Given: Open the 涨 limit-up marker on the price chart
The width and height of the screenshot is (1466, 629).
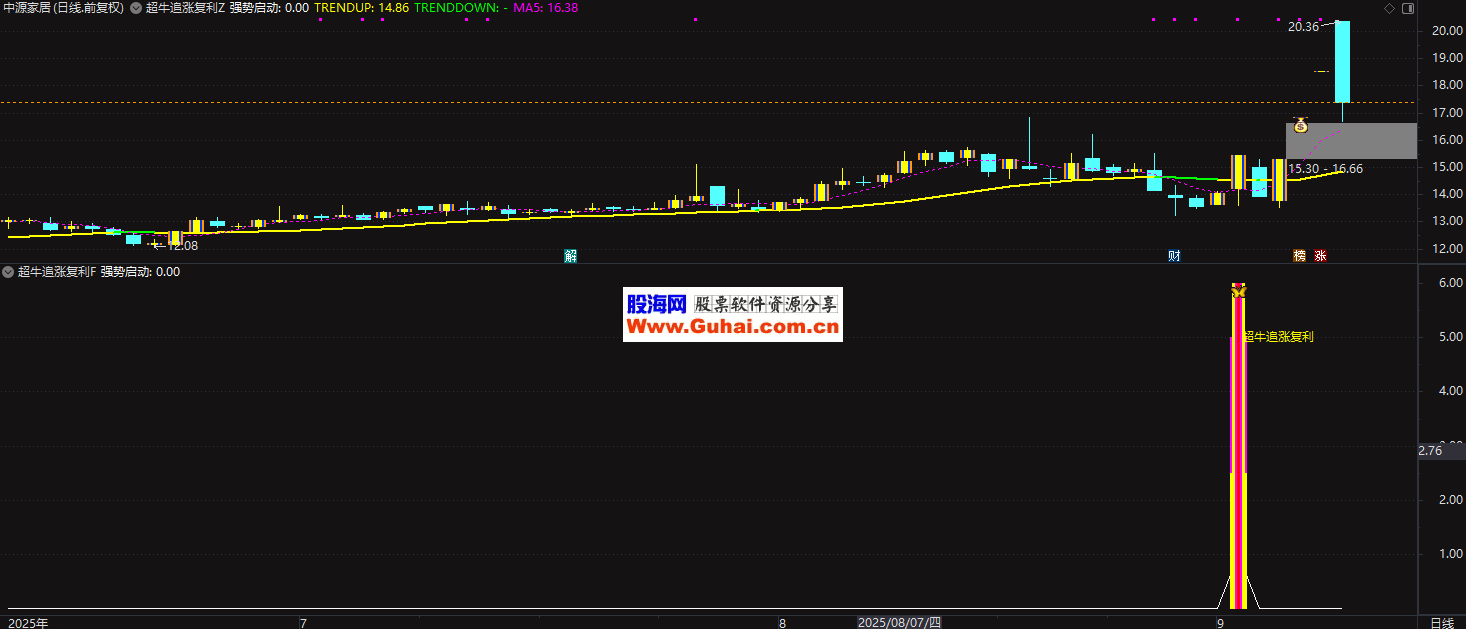Looking at the screenshot, I should (x=1320, y=255).
